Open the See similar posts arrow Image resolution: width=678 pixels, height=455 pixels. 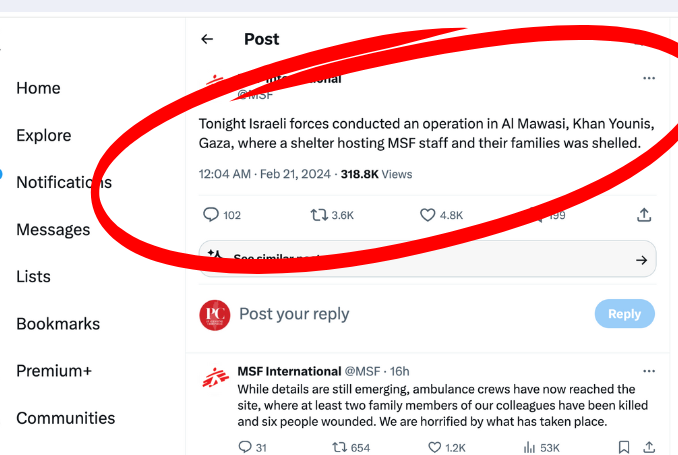[x=641, y=260]
